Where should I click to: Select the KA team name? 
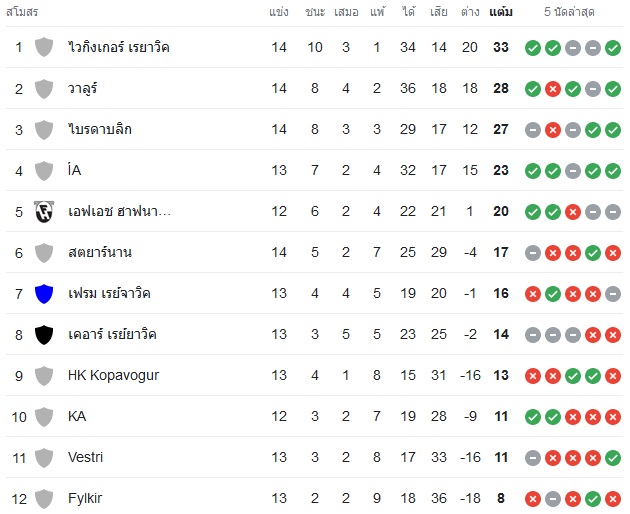pos(77,416)
